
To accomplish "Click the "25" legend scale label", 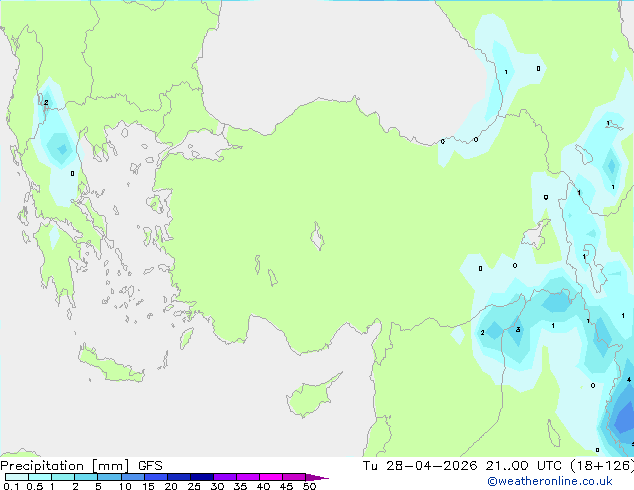I will [x=194, y=486].
